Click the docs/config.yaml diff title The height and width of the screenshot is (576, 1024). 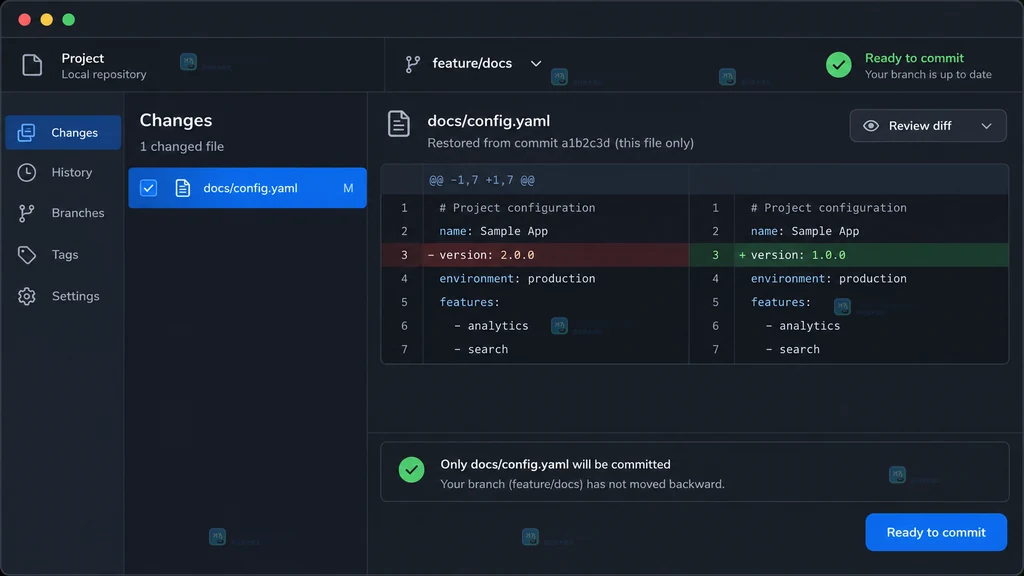[488, 121]
